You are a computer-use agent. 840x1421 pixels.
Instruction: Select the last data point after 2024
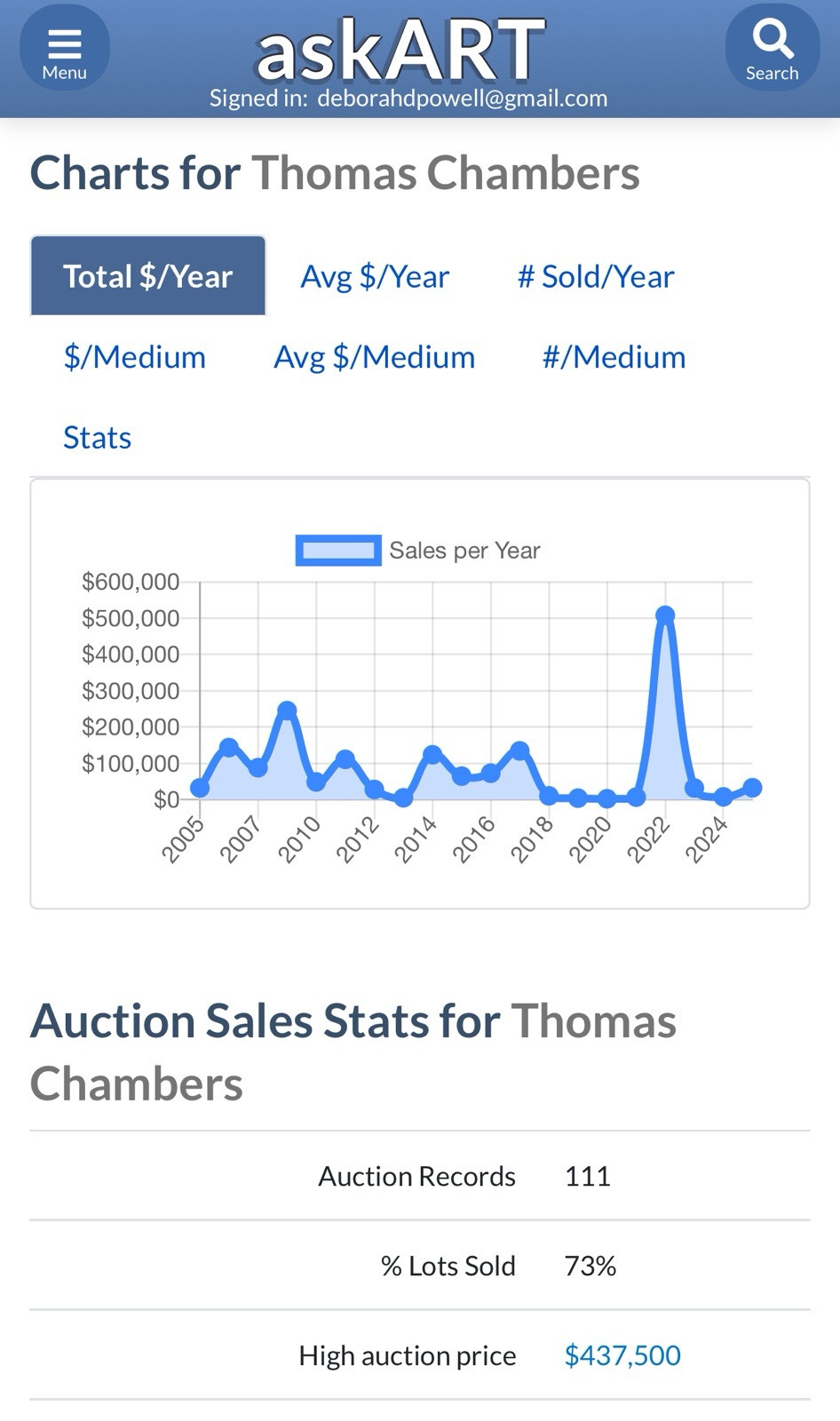tap(752, 788)
